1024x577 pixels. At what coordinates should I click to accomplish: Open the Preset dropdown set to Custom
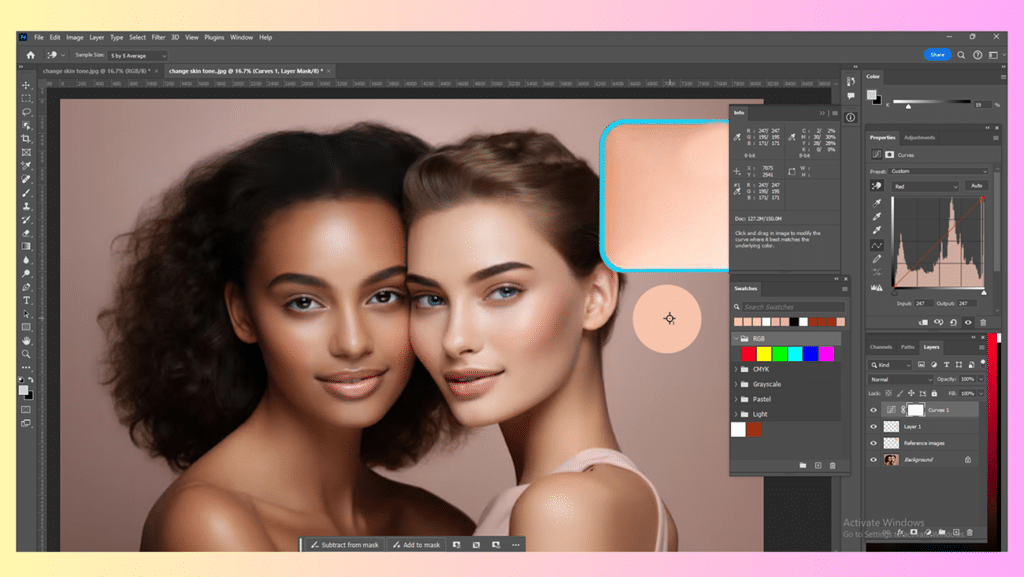[938, 171]
